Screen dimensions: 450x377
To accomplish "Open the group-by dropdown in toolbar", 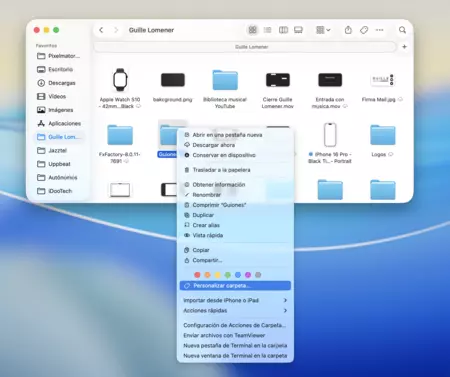I will [323, 30].
